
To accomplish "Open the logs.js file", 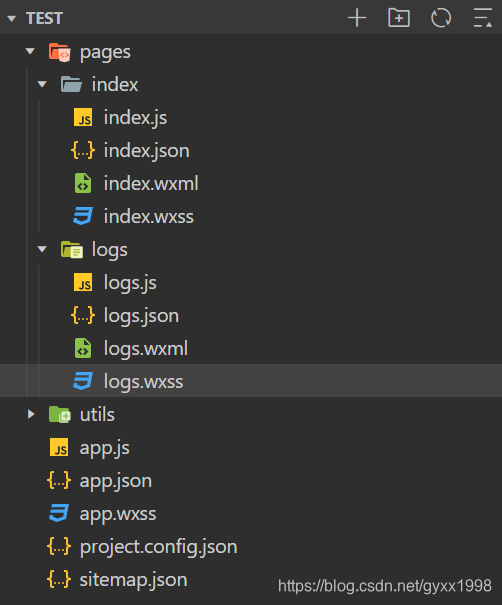I will [251, 282].
